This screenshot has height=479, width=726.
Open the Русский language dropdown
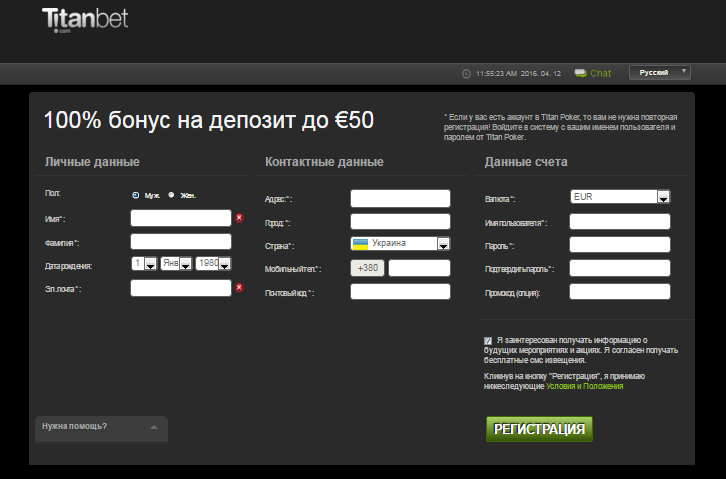coord(659,73)
